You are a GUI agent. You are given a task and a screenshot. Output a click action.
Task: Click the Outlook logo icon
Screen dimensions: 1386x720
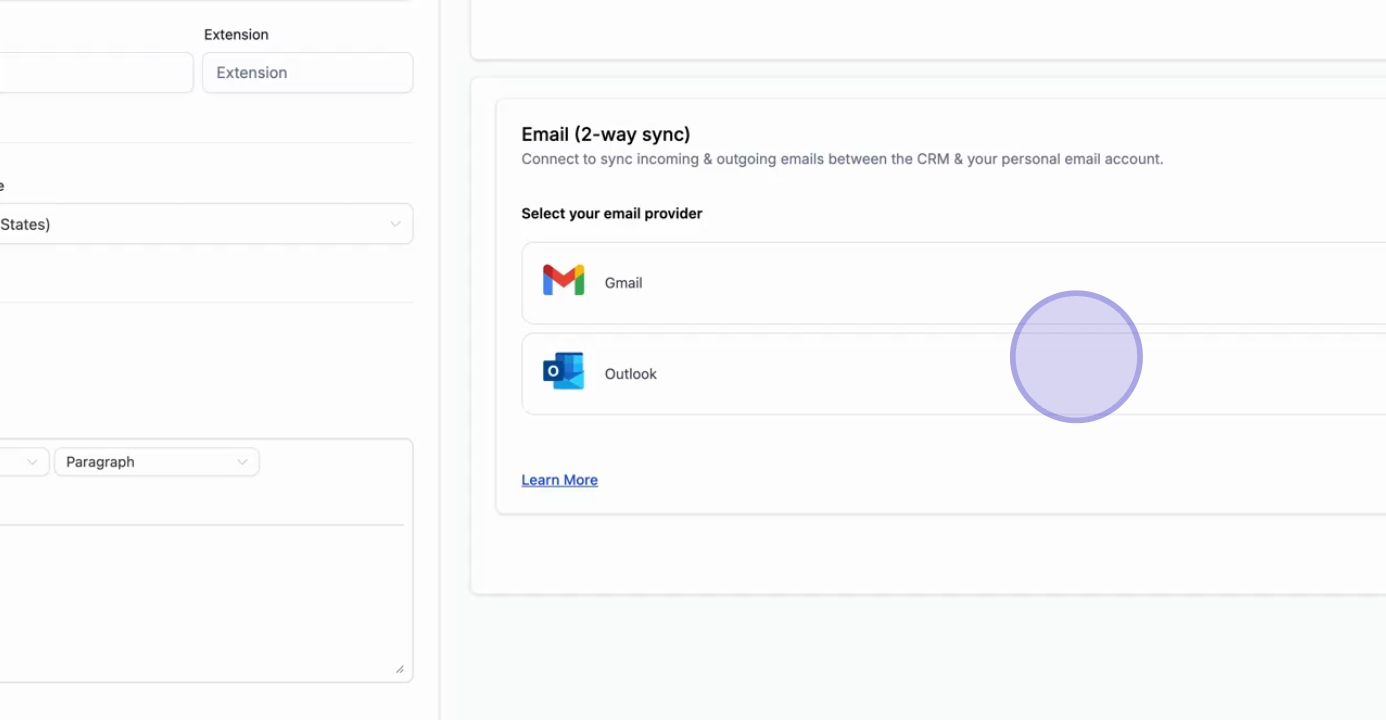(563, 372)
